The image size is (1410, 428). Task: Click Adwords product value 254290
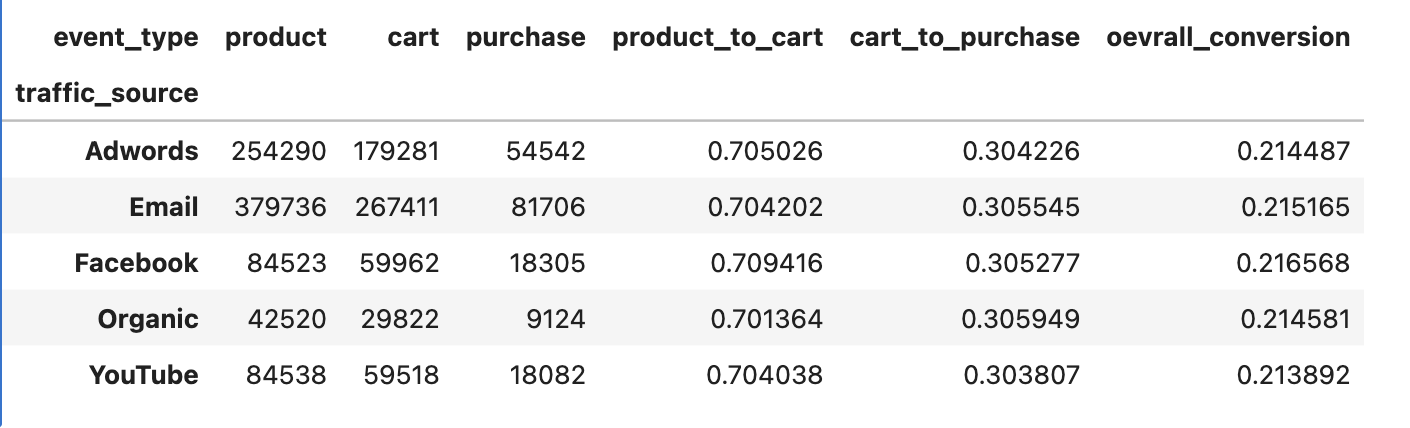click(278, 151)
